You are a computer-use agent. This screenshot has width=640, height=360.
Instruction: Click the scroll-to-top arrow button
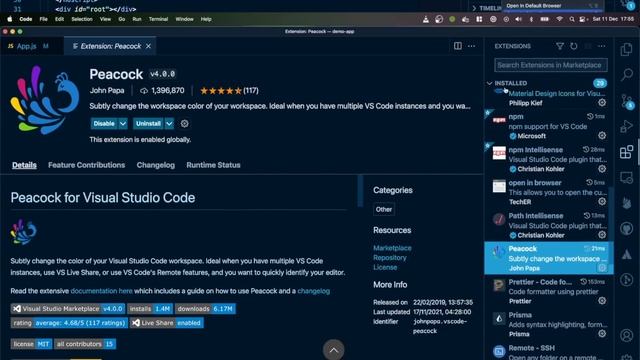[333, 350]
